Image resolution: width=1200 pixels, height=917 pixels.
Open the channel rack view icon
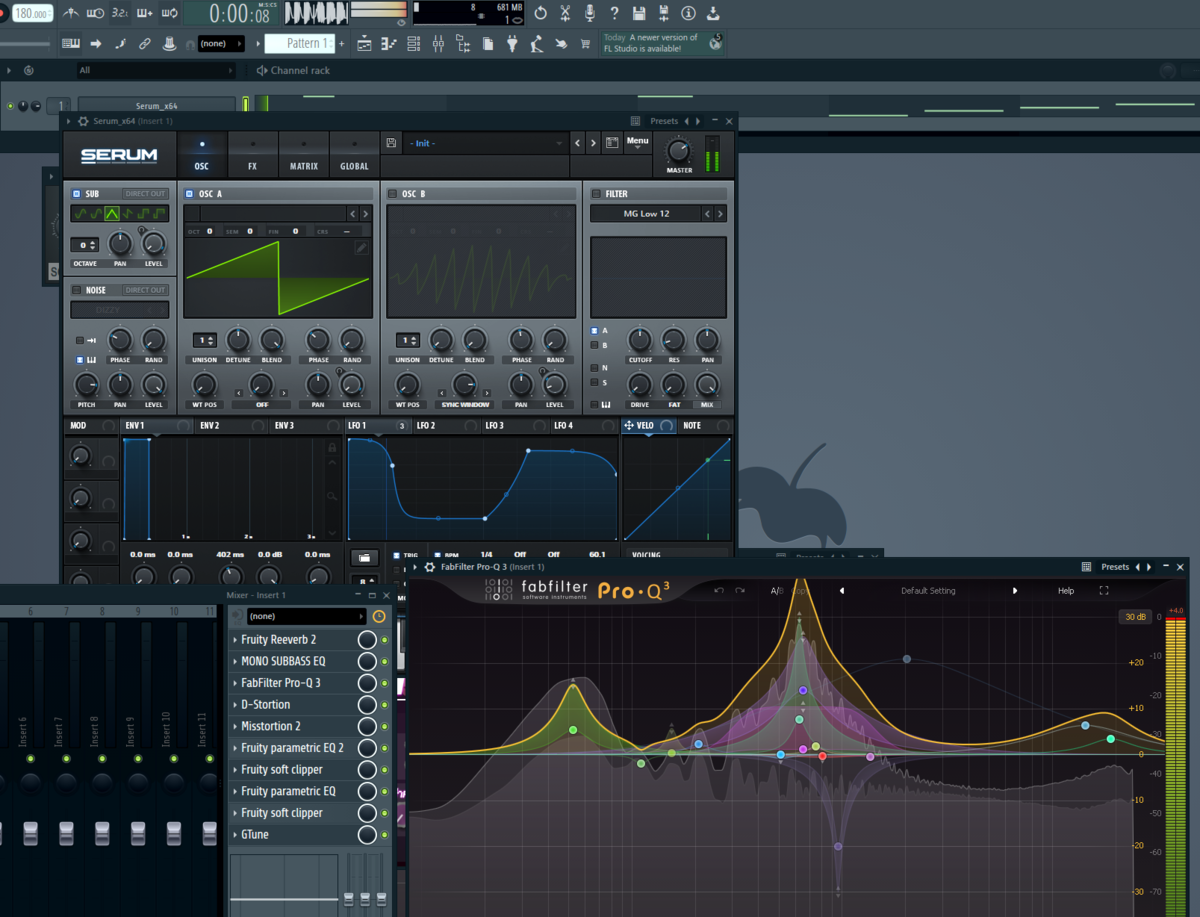(x=413, y=44)
